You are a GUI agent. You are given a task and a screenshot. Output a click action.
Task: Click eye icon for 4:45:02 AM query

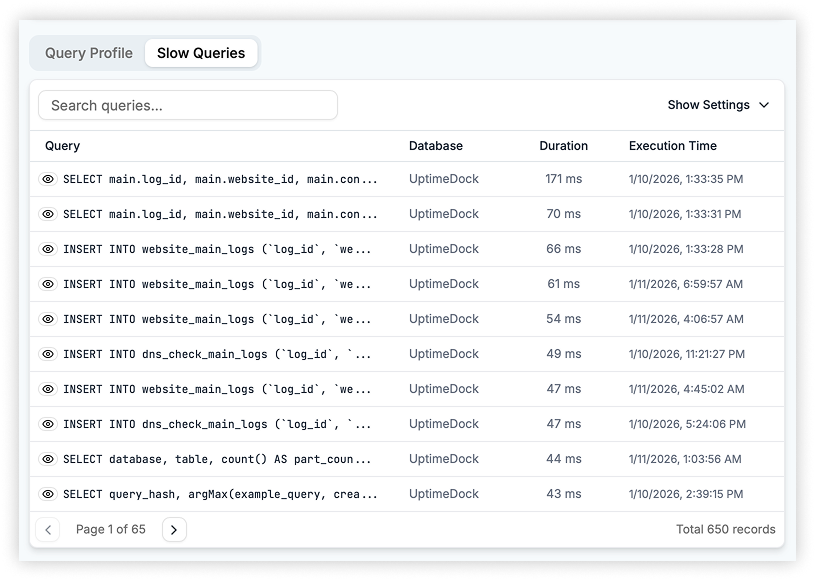(47, 389)
